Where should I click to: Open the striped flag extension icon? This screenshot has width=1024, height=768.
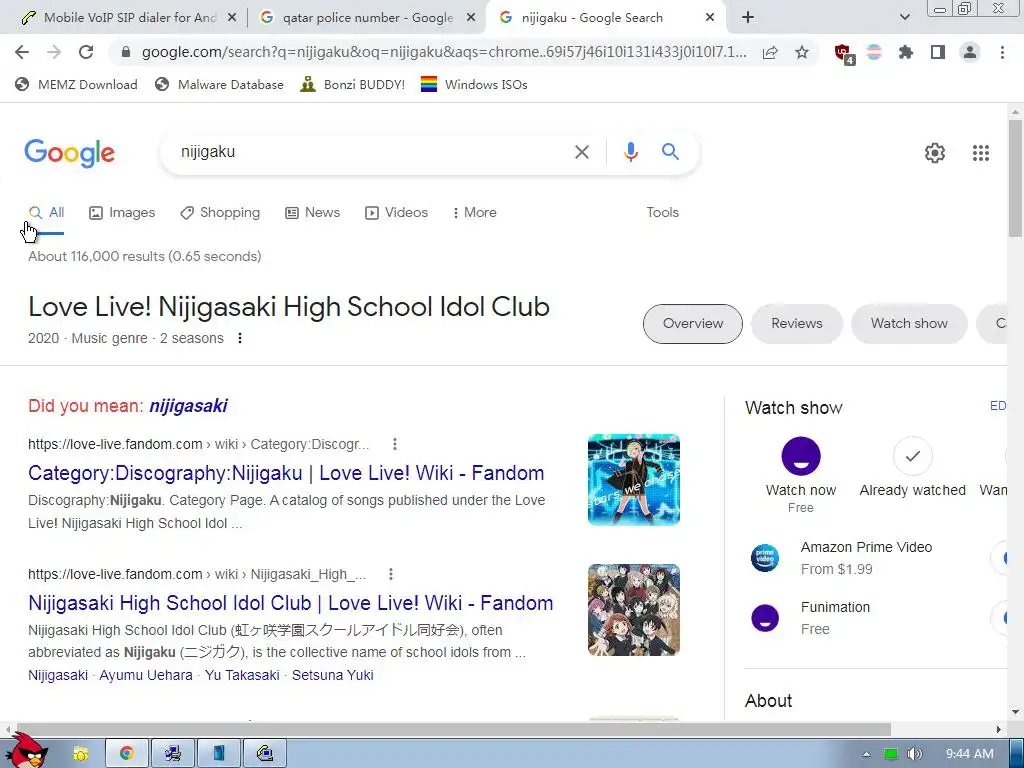coord(874,52)
